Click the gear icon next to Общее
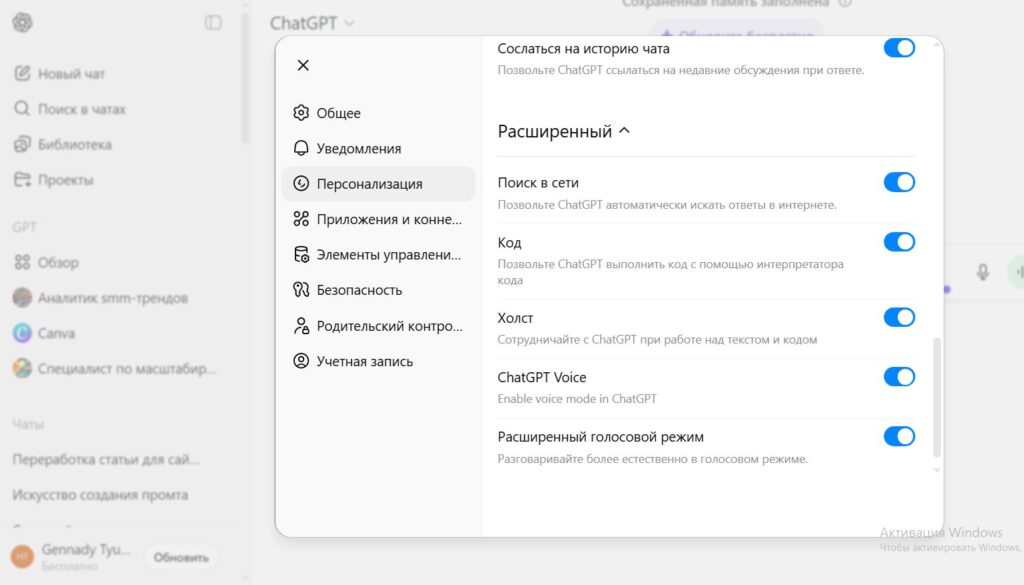Image resolution: width=1024 pixels, height=585 pixels. point(301,113)
